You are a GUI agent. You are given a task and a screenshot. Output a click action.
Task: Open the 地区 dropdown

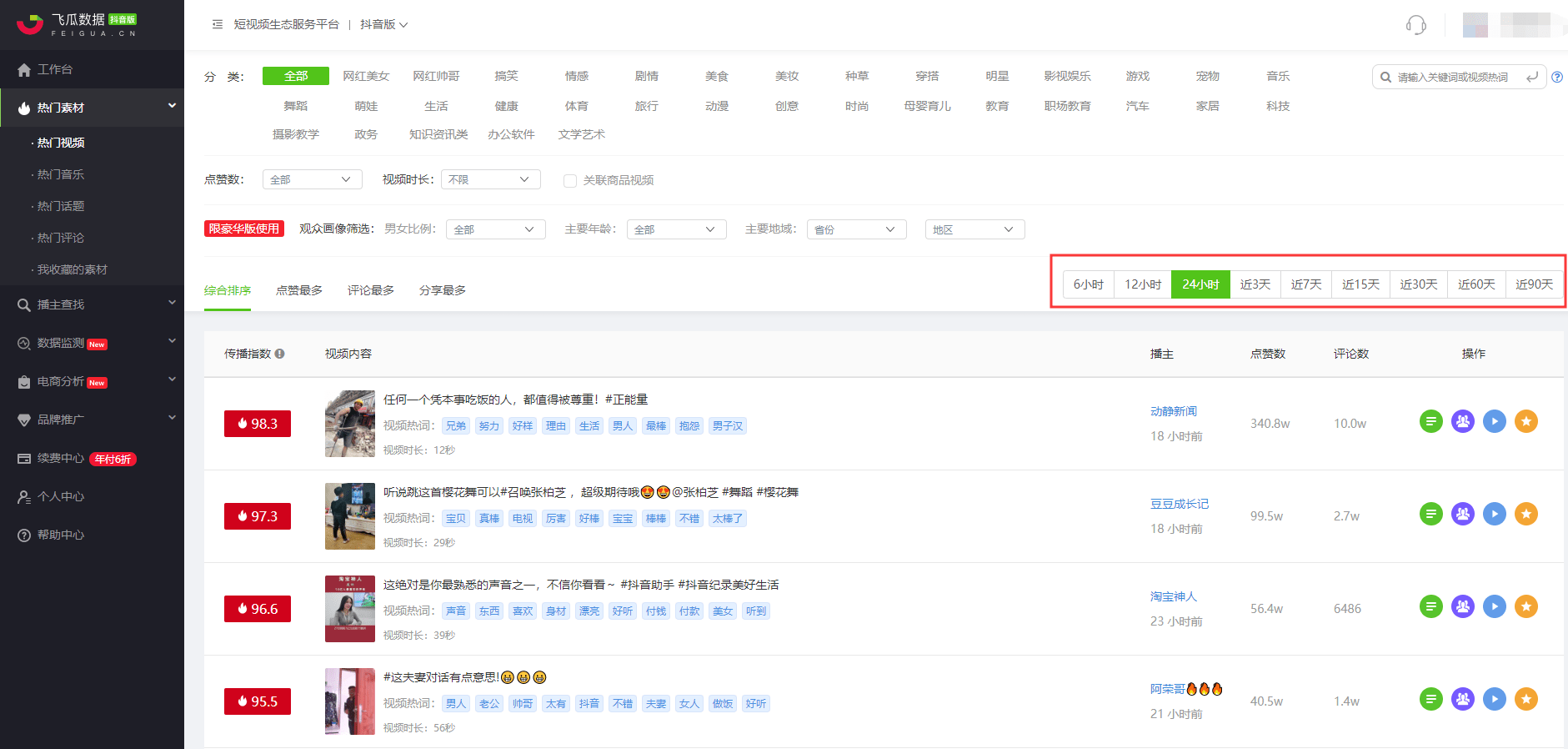point(975,229)
